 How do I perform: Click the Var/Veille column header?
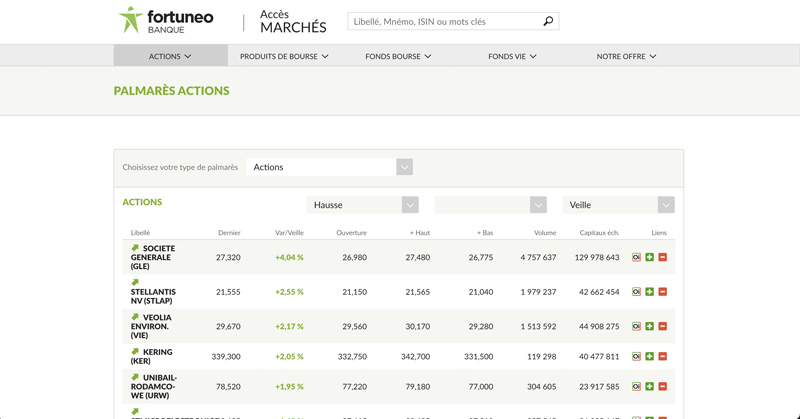point(289,233)
